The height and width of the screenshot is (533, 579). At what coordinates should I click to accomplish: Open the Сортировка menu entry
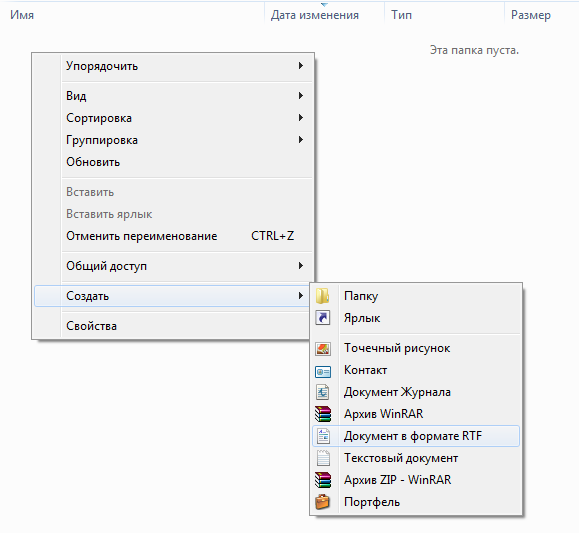pos(173,118)
